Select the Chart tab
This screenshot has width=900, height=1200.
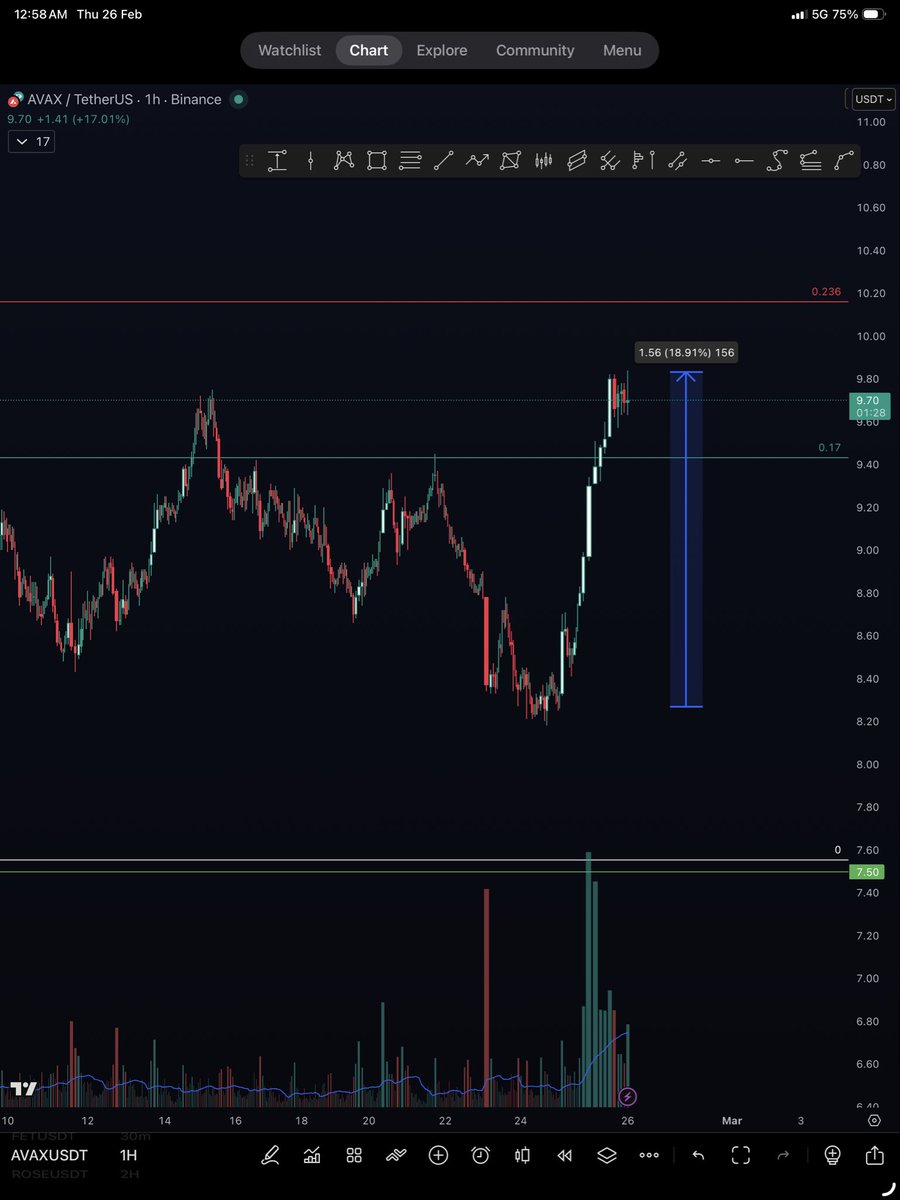coord(369,50)
